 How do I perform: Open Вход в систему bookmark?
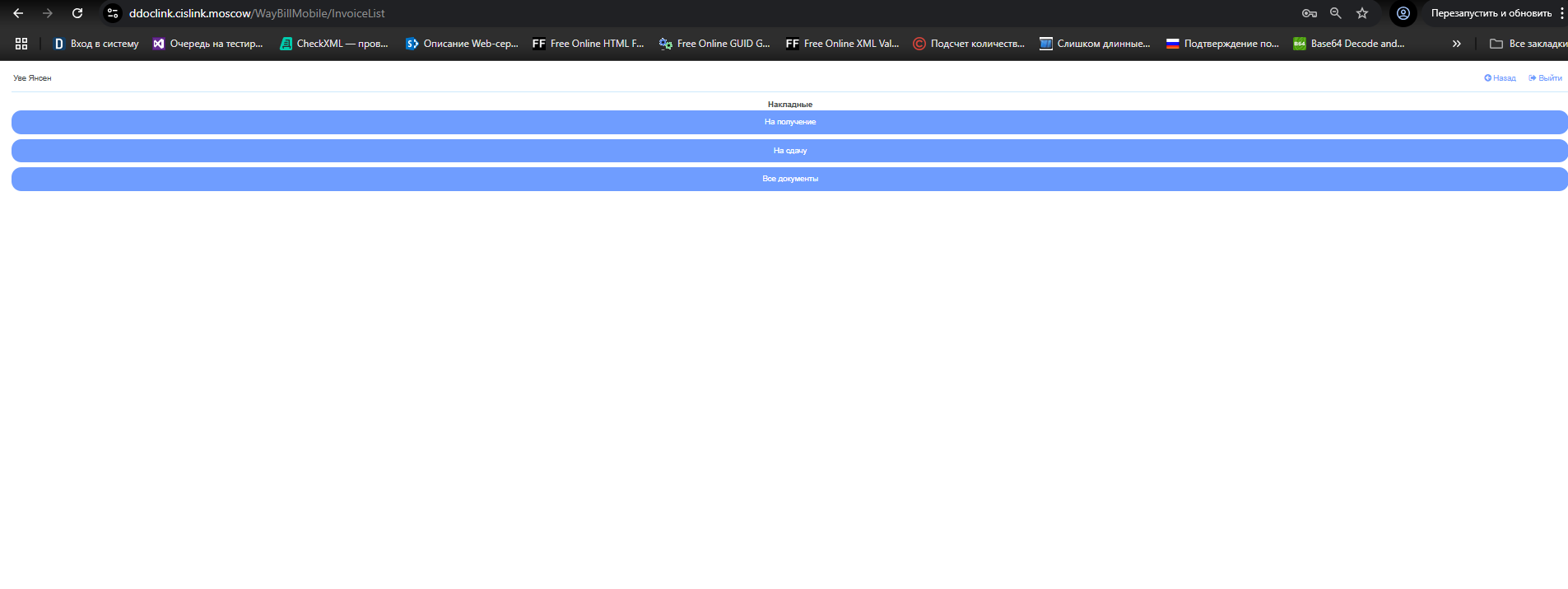click(95, 44)
